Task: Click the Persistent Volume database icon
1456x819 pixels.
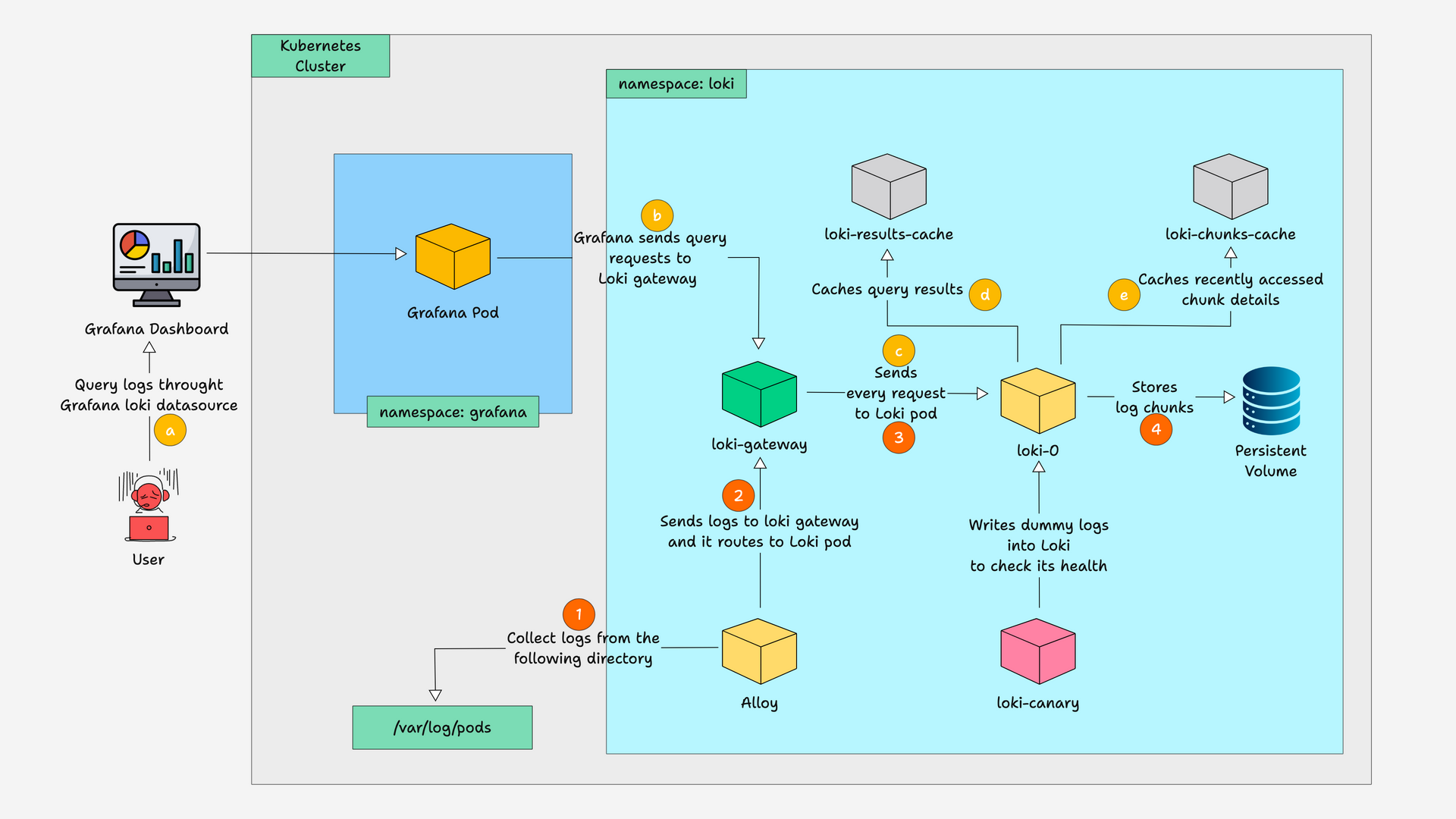Action: pyautogui.click(x=1270, y=400)
